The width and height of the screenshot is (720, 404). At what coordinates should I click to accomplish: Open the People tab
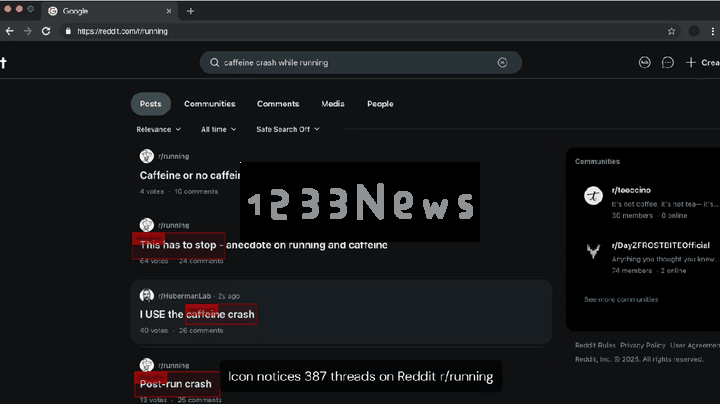(x=380, y=104)
